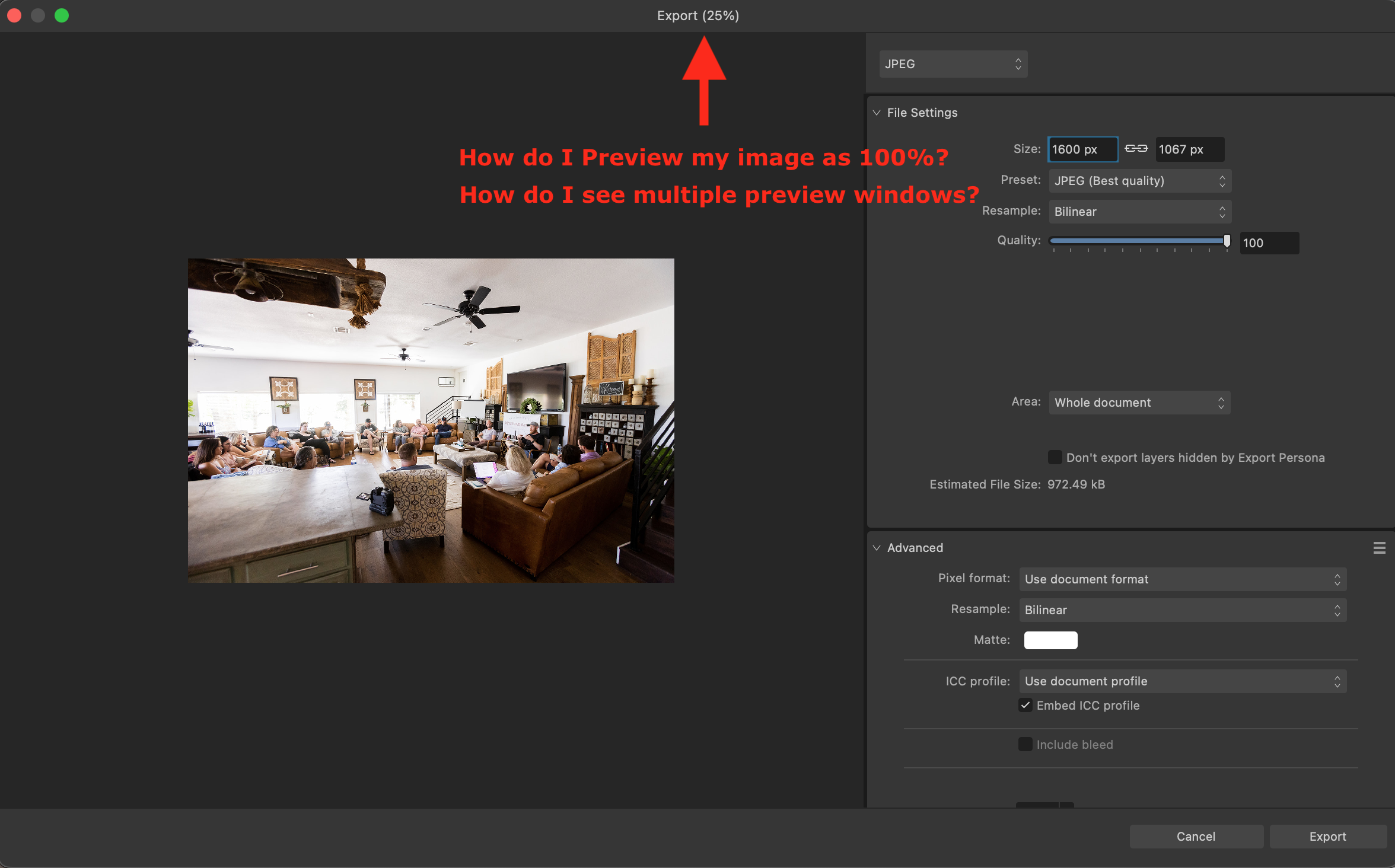Click the Quality value field 100
This screenshot has width=1395, height=868.
coord(1269,243)
